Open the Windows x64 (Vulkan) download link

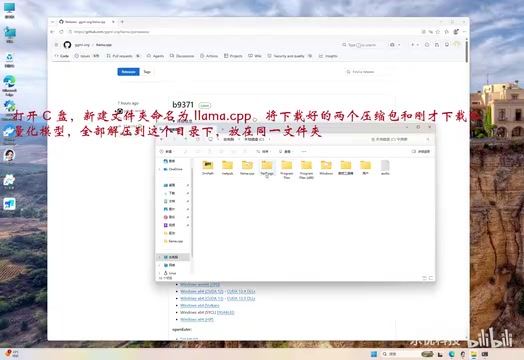(x=200, y=306)
